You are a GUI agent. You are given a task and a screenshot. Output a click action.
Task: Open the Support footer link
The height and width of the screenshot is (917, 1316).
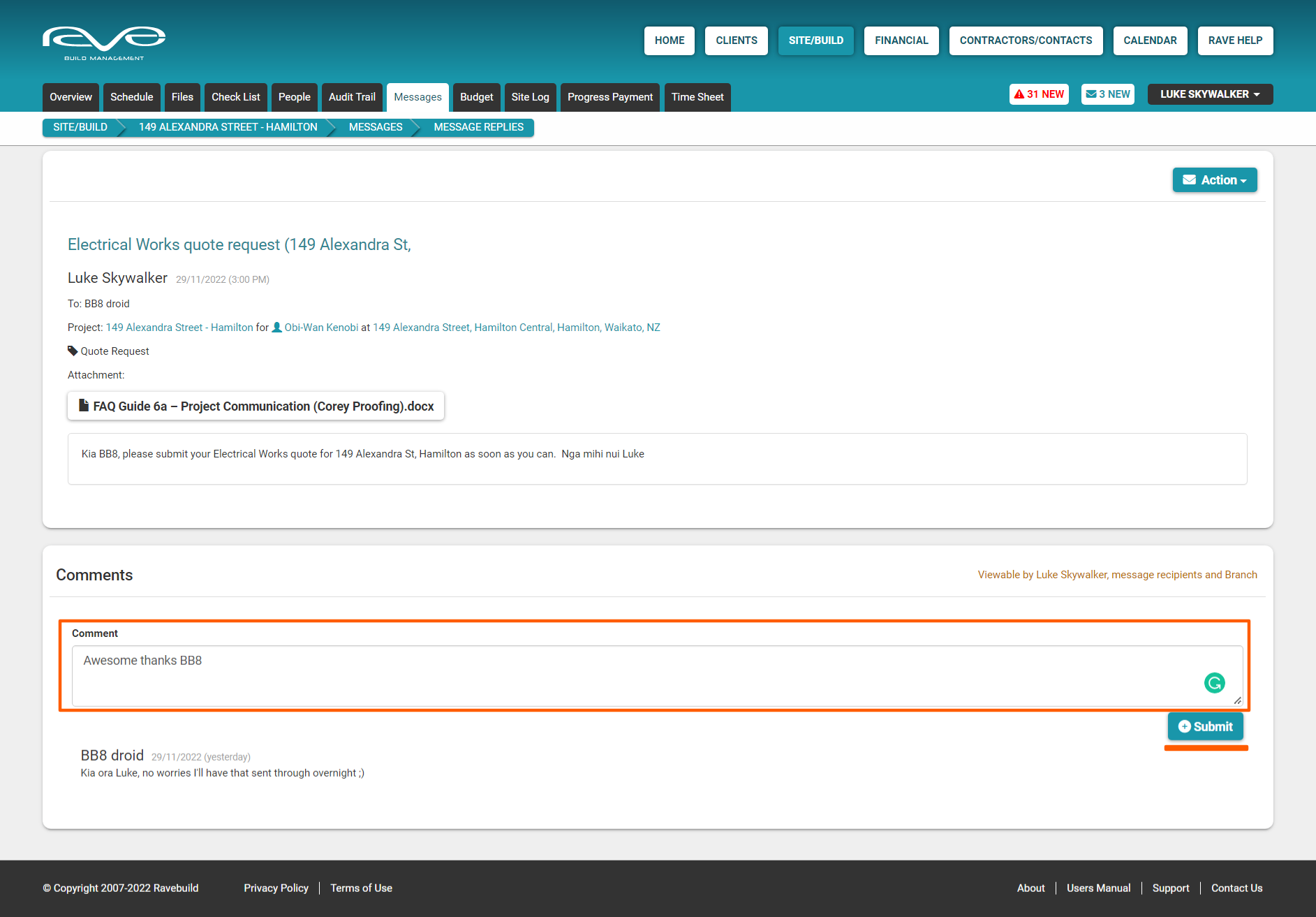[1171, 888]
